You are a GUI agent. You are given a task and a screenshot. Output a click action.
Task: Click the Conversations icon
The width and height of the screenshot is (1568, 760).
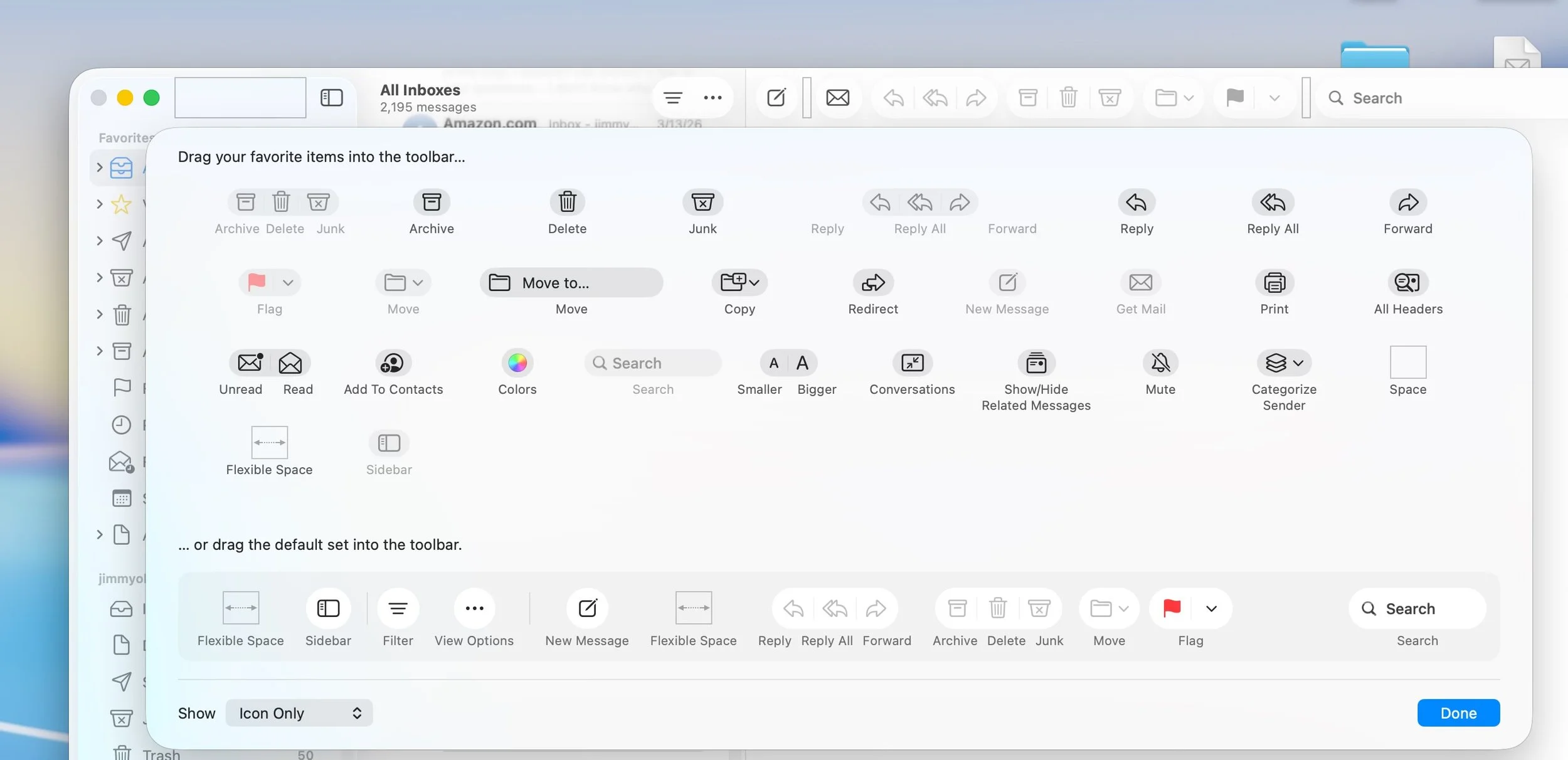[x=912, y=363]
